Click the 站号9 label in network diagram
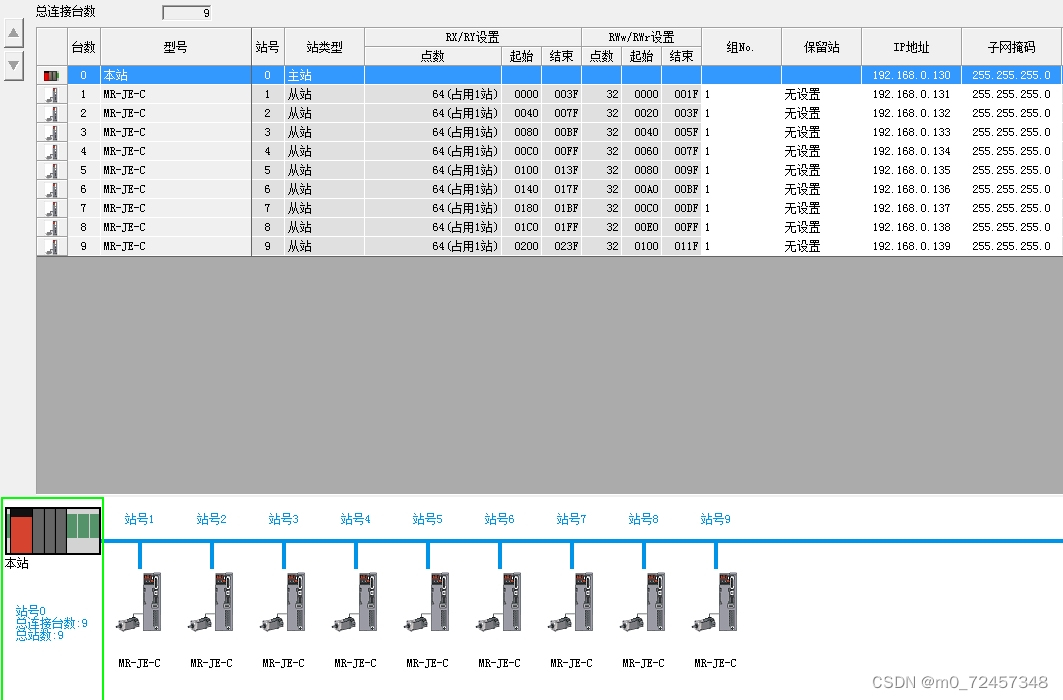1063x700 pixels. click(x=715, y=519)
